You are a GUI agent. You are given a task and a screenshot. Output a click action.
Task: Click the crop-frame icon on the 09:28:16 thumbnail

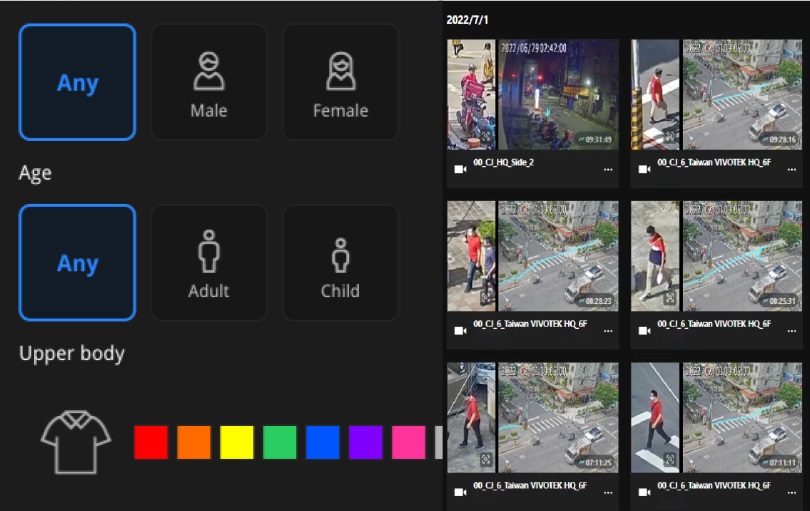670,137
